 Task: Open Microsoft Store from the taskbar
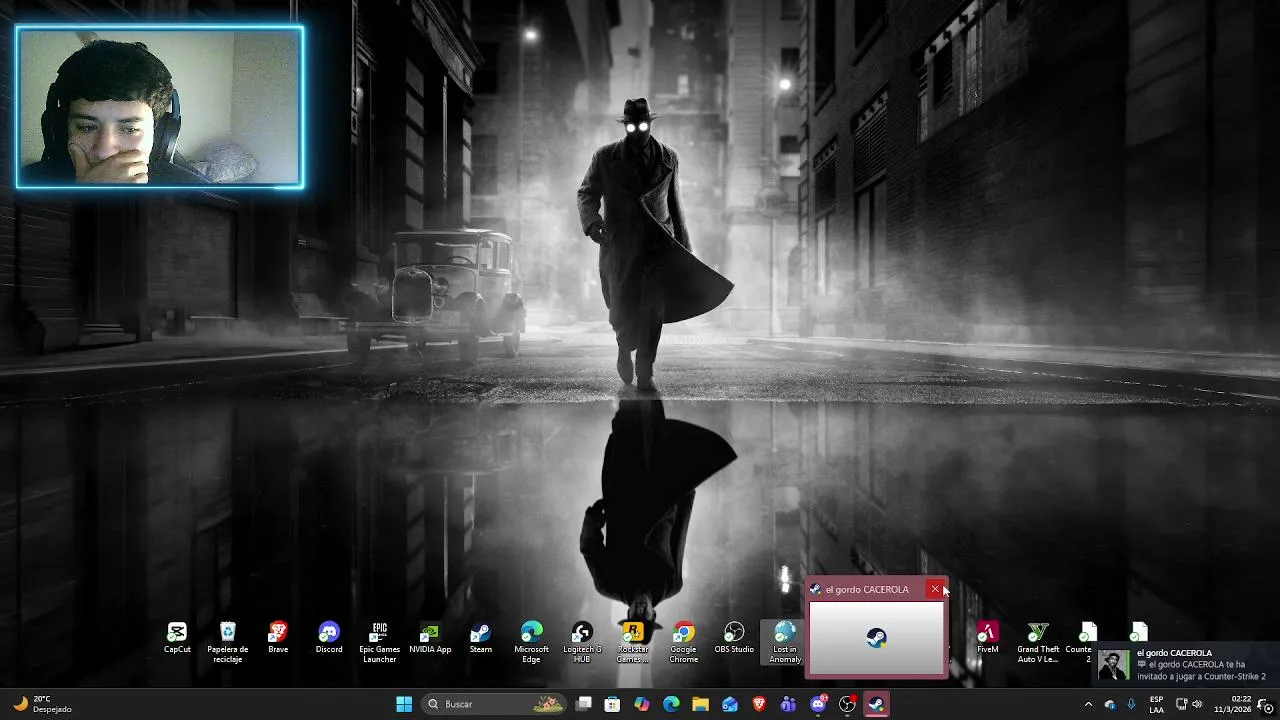pos(613,704)
